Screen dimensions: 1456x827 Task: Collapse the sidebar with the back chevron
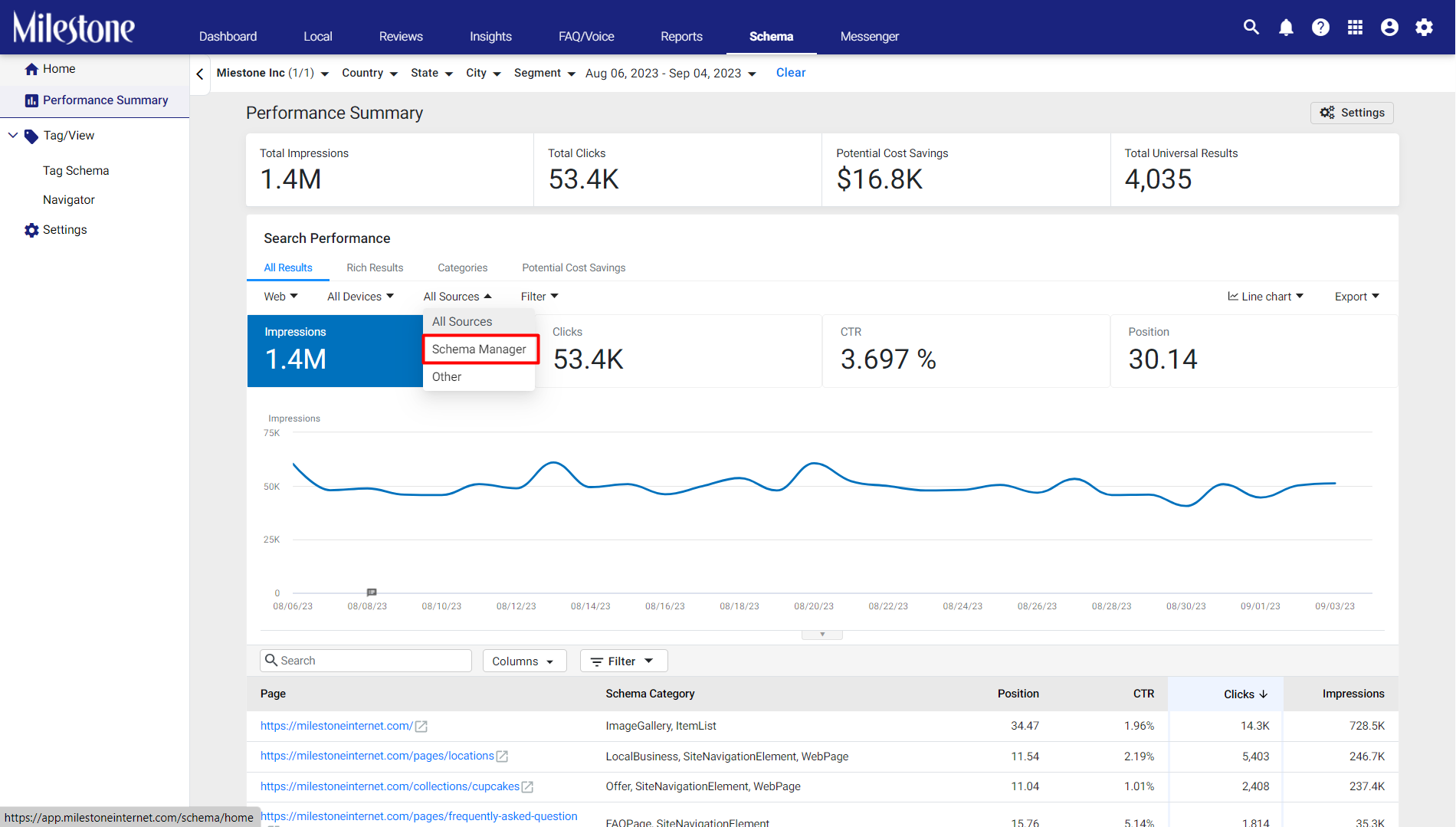point(200,74)
